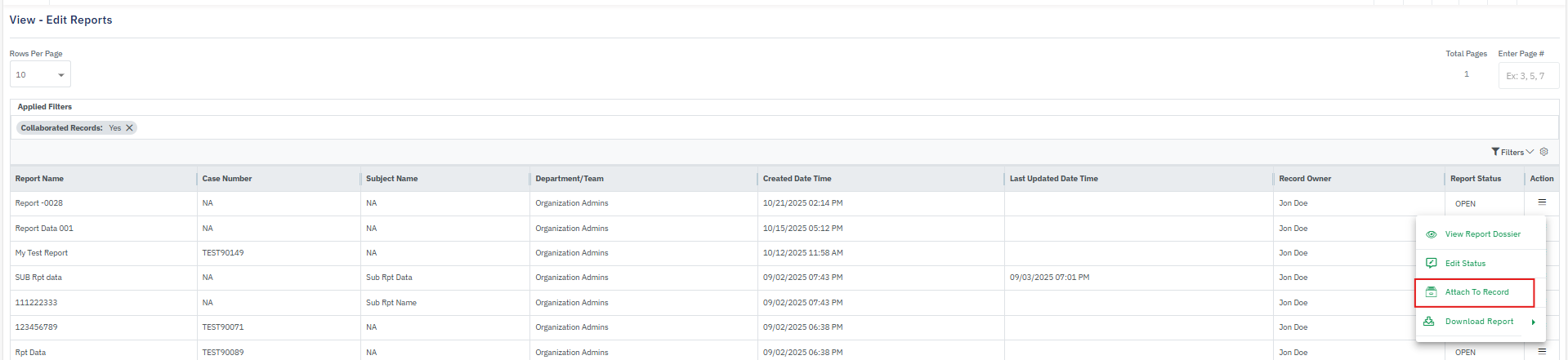Open action menu for Rpt Data row
This screenshot has width=1568, height=360.
point(1542,352)
